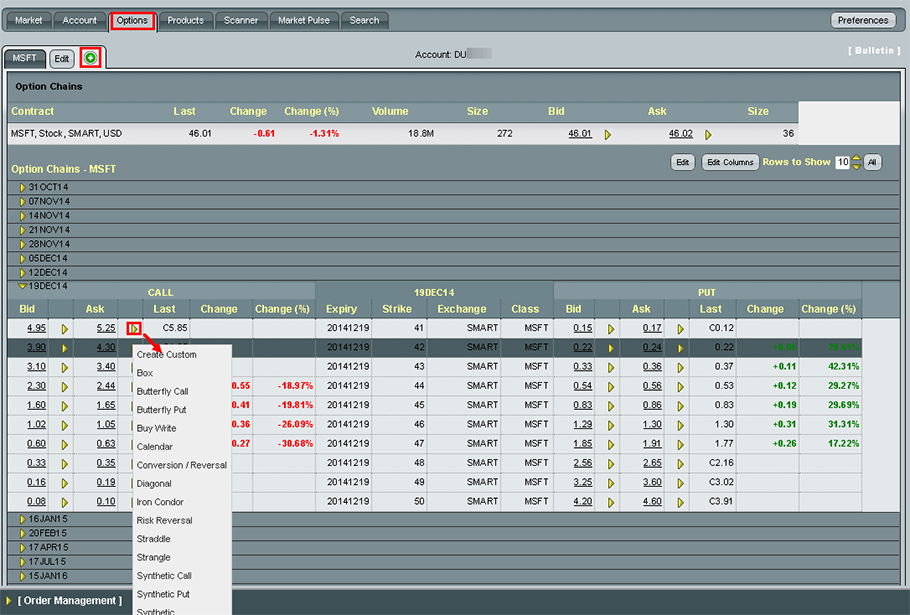This screenshot has width=910, height=615.
Task: Click arrow beside put bid 0.33
Action: pos(611,368)
